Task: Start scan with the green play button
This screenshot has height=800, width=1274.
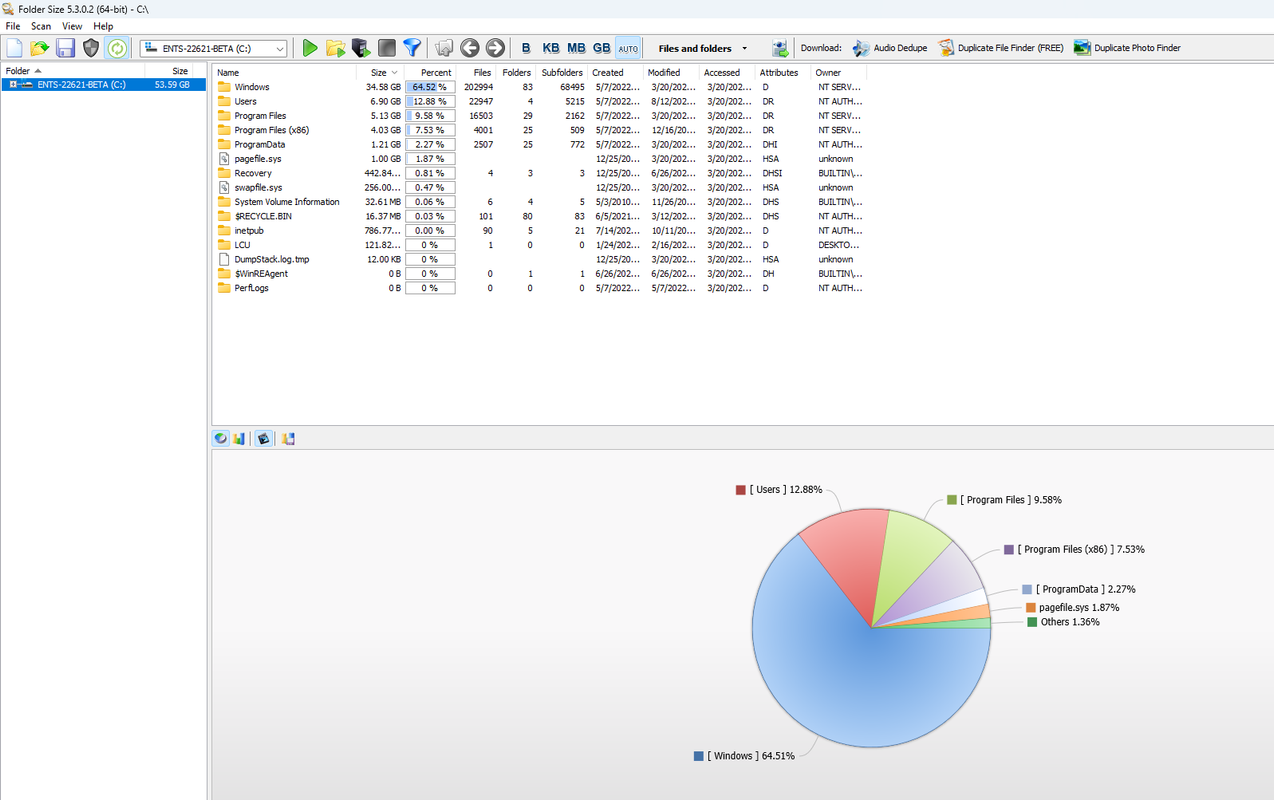Action: pos(310,48)
